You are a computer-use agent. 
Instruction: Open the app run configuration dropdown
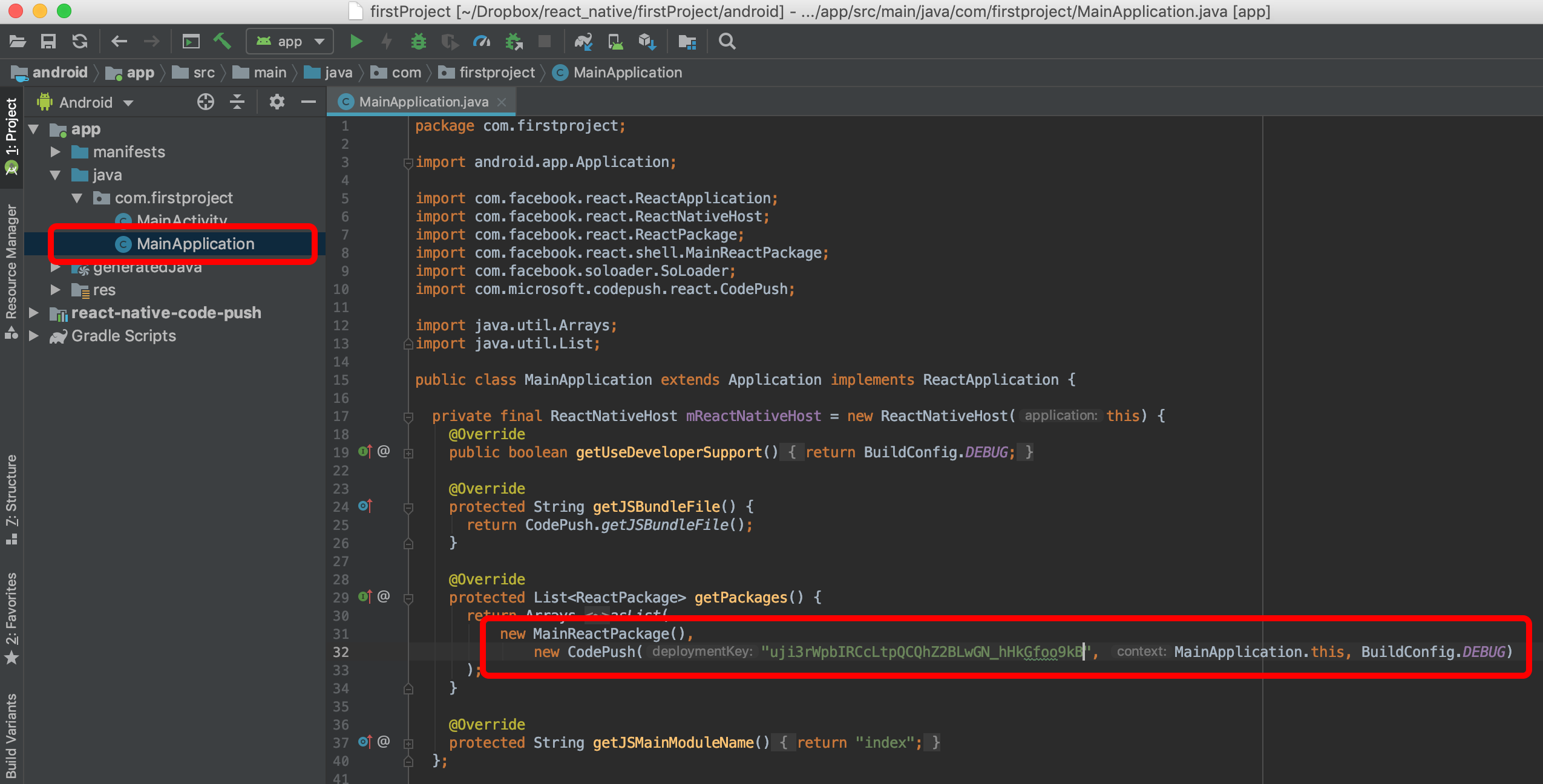(290, 42)
